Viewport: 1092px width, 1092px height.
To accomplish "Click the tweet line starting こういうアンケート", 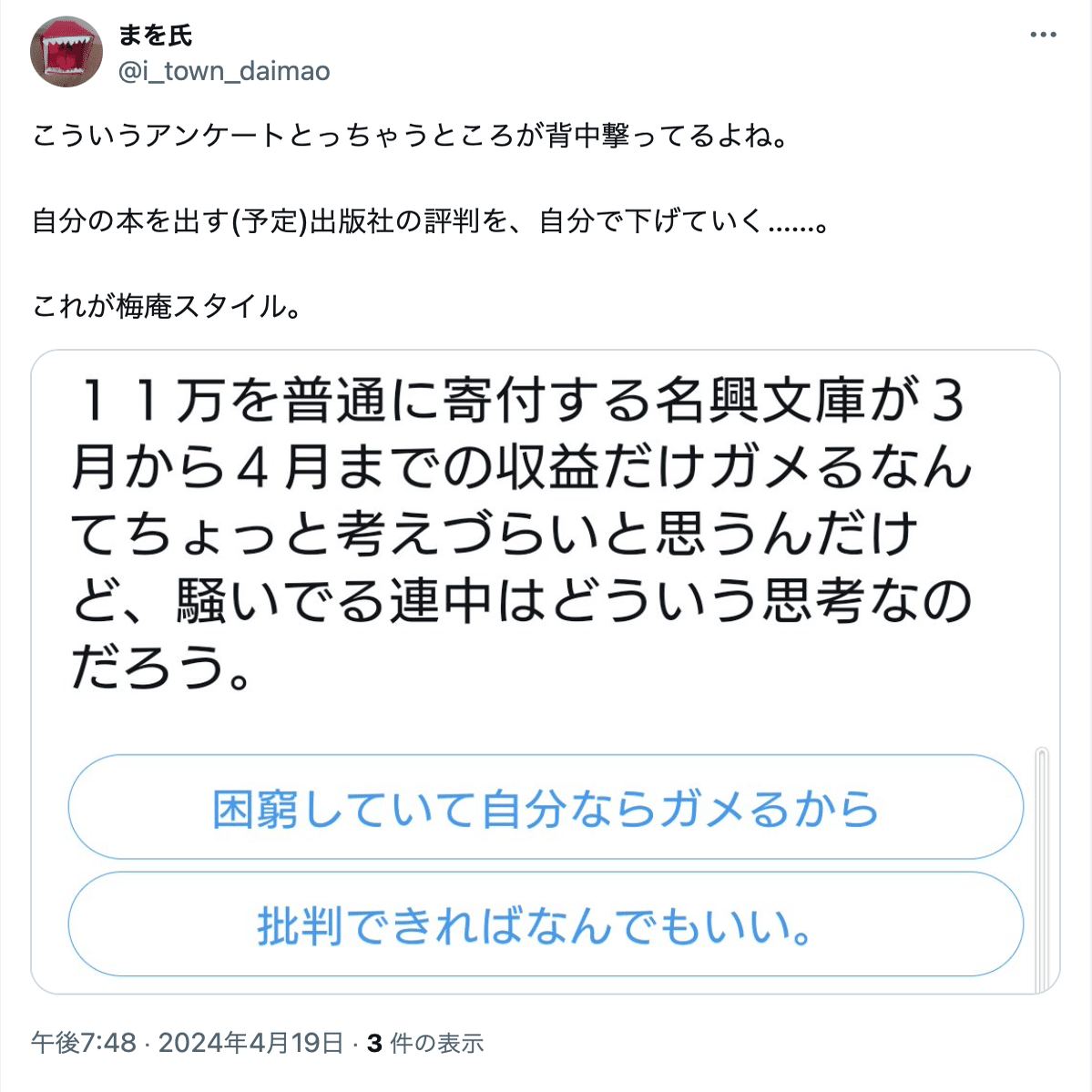I will [x=410, y=135].
